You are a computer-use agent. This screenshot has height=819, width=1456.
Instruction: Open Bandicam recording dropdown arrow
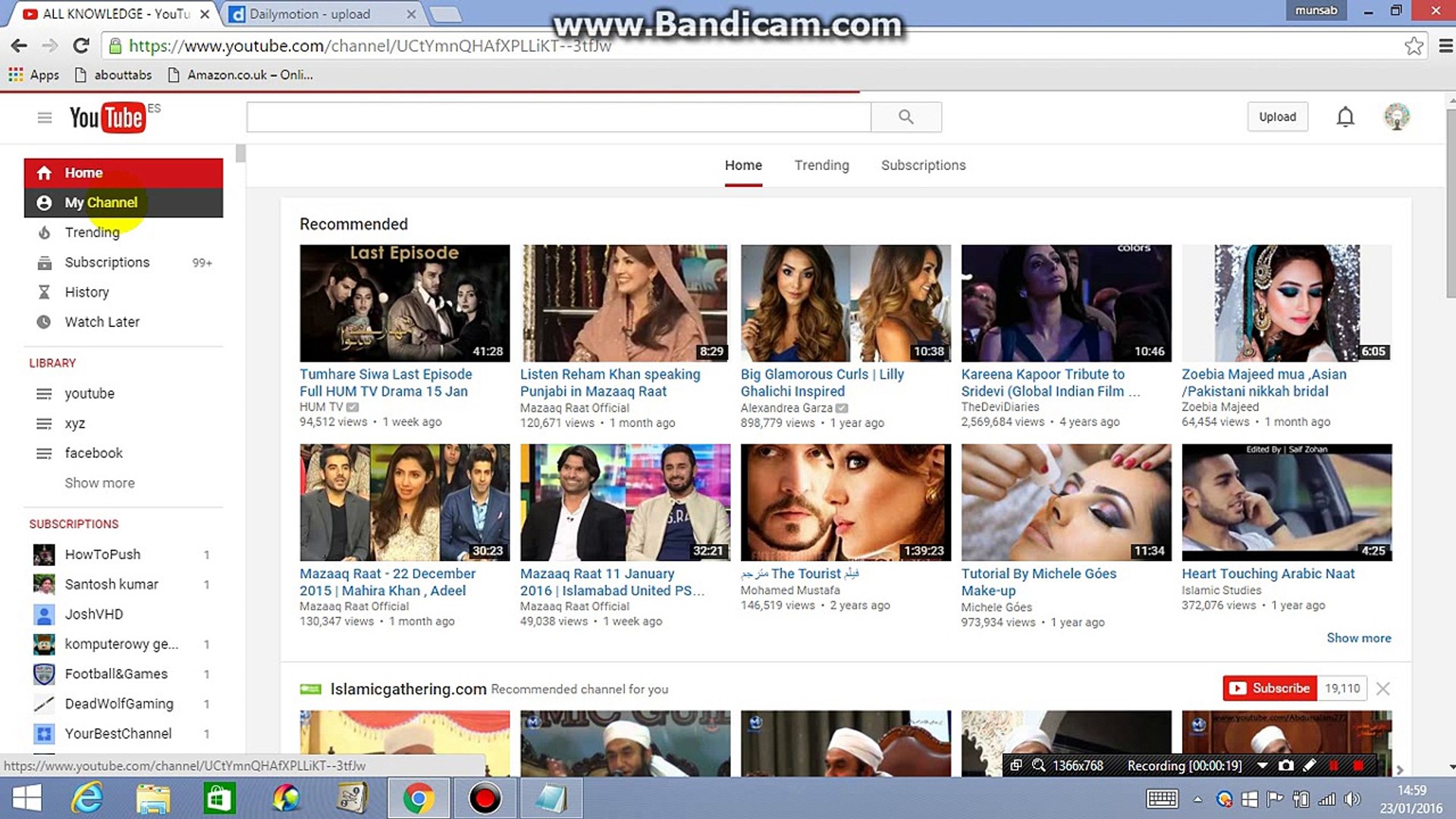click(1262, 765)
